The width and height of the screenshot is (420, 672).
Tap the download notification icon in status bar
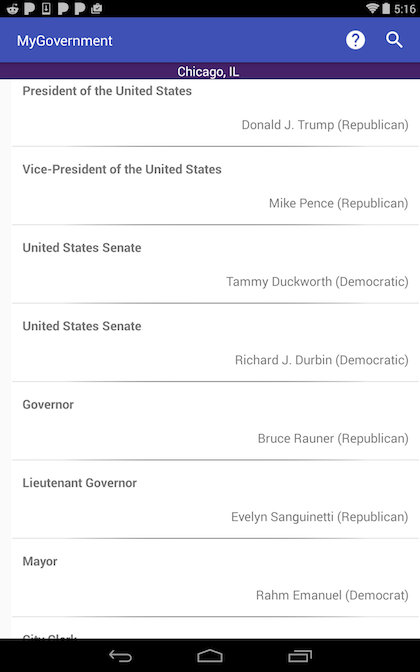click(46, 9)
